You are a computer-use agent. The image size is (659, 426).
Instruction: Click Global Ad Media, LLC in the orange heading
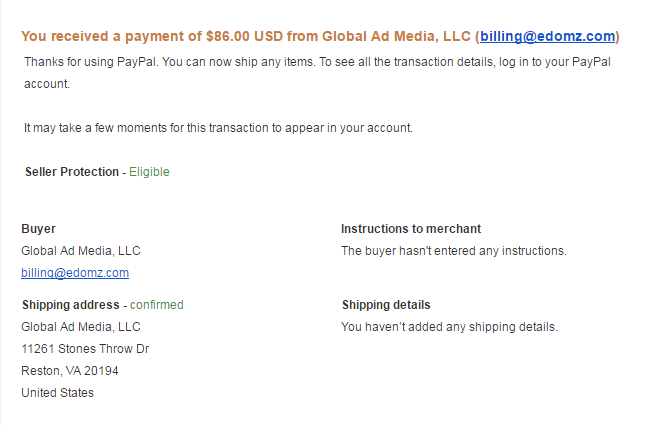pos(391,37)
